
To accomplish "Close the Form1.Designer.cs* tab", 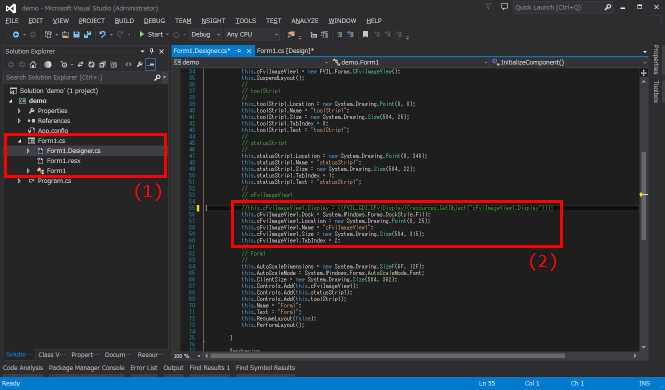I will (249, 51).
